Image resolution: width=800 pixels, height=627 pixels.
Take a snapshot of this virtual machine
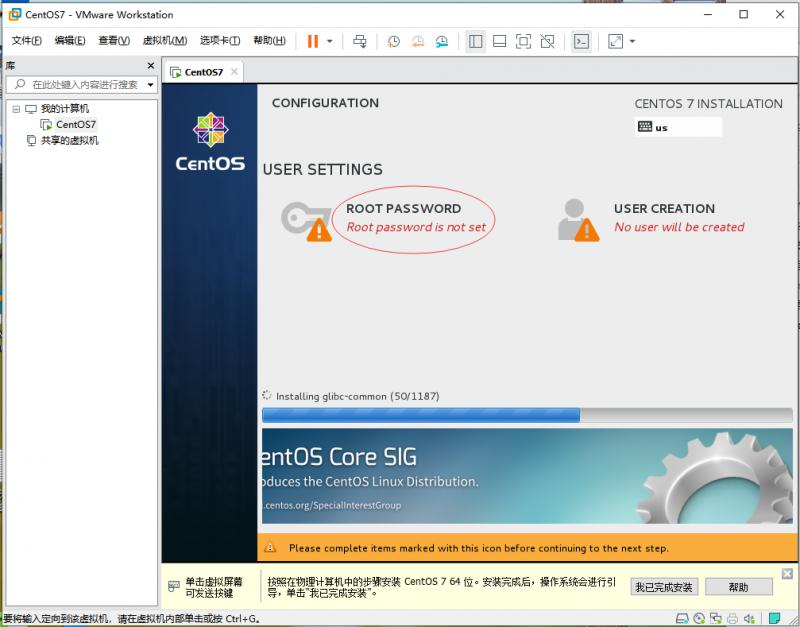pos(393,41)
